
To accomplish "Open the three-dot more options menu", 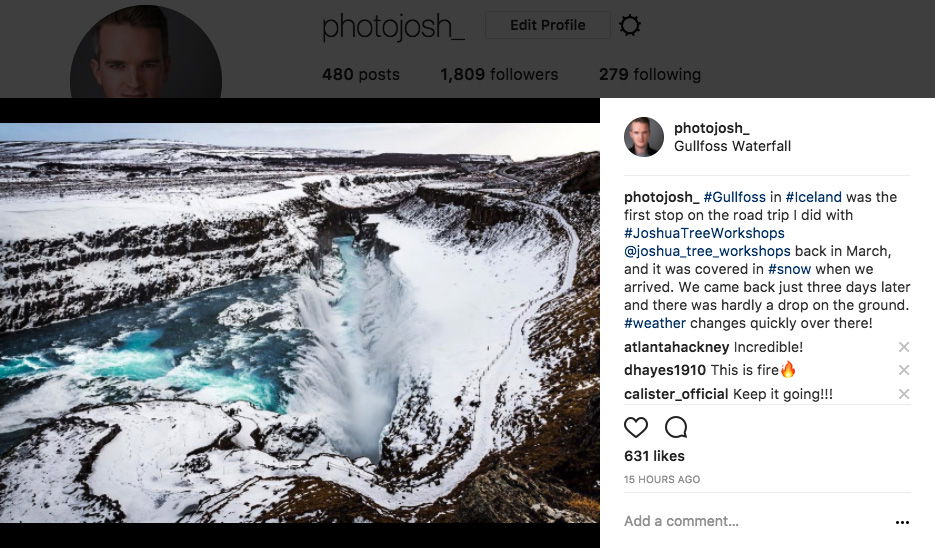I will [902, 522].
